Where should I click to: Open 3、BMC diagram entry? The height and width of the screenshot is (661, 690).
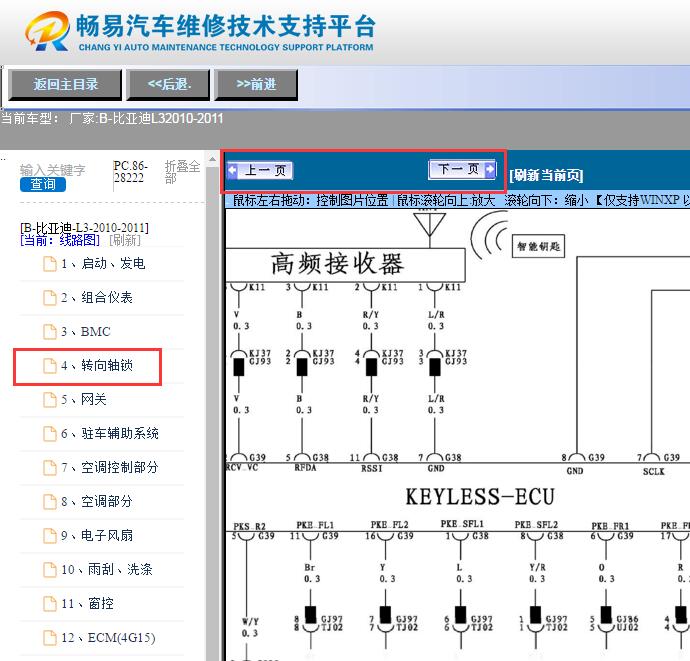(85, 331)
